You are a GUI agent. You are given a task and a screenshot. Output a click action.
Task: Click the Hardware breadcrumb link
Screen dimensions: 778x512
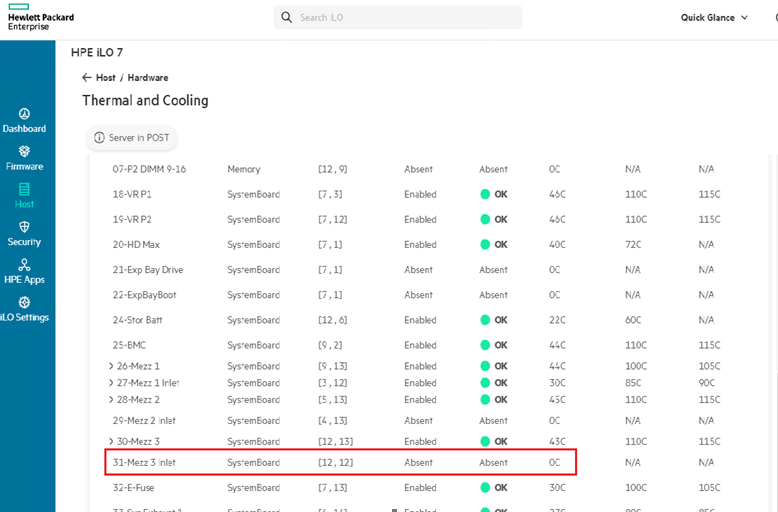pyautogui.click(x=148, y=77)
